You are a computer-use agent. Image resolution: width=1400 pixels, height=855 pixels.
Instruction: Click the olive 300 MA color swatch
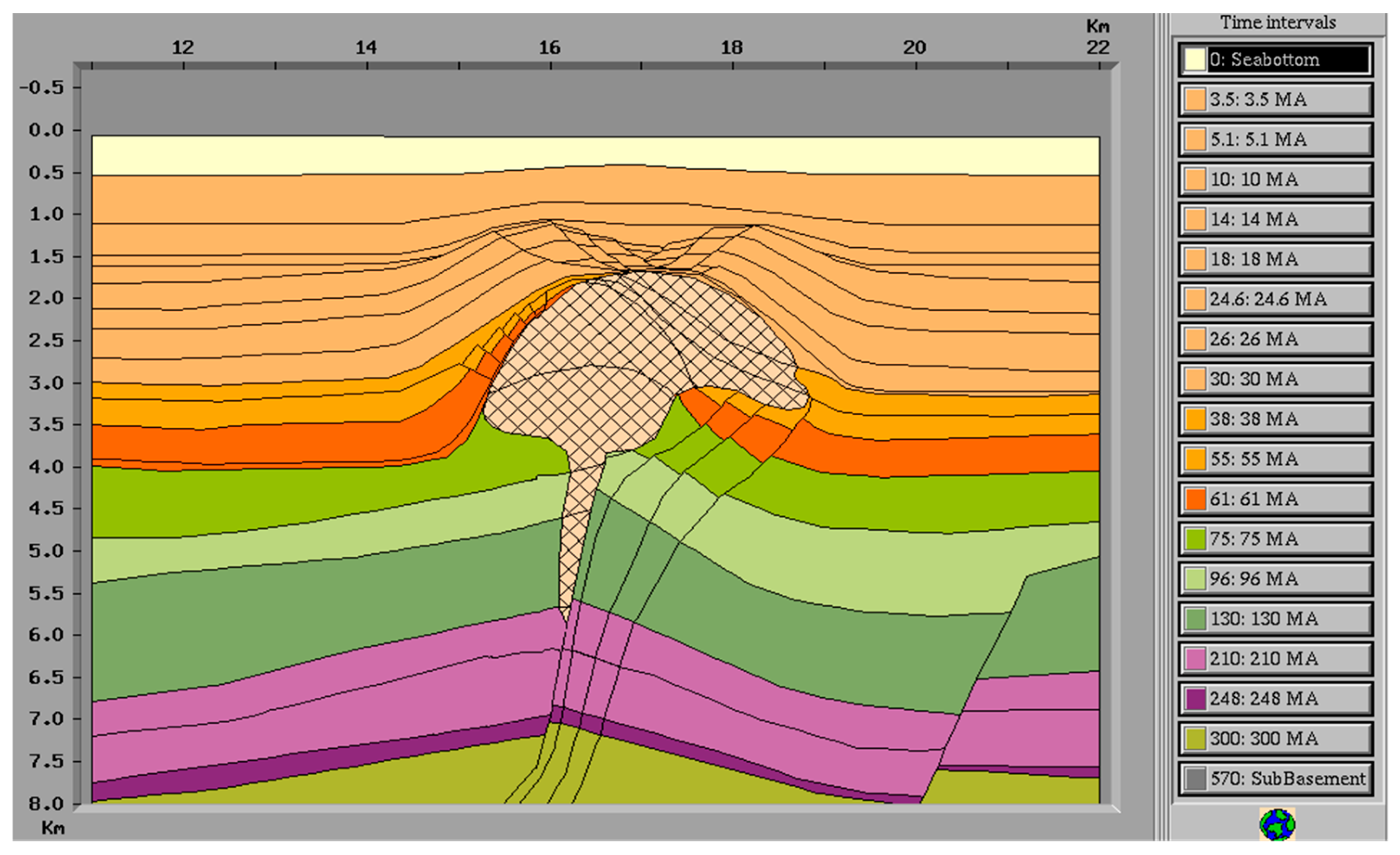click(x=1195, y=739)
